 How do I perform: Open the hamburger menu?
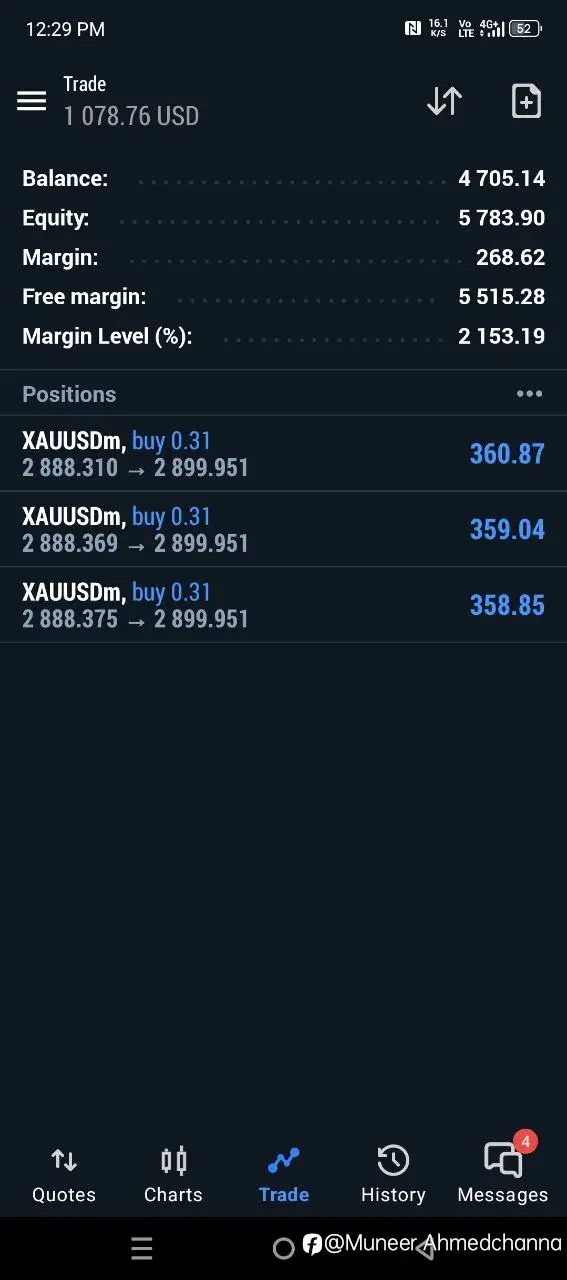click(31, 101)
